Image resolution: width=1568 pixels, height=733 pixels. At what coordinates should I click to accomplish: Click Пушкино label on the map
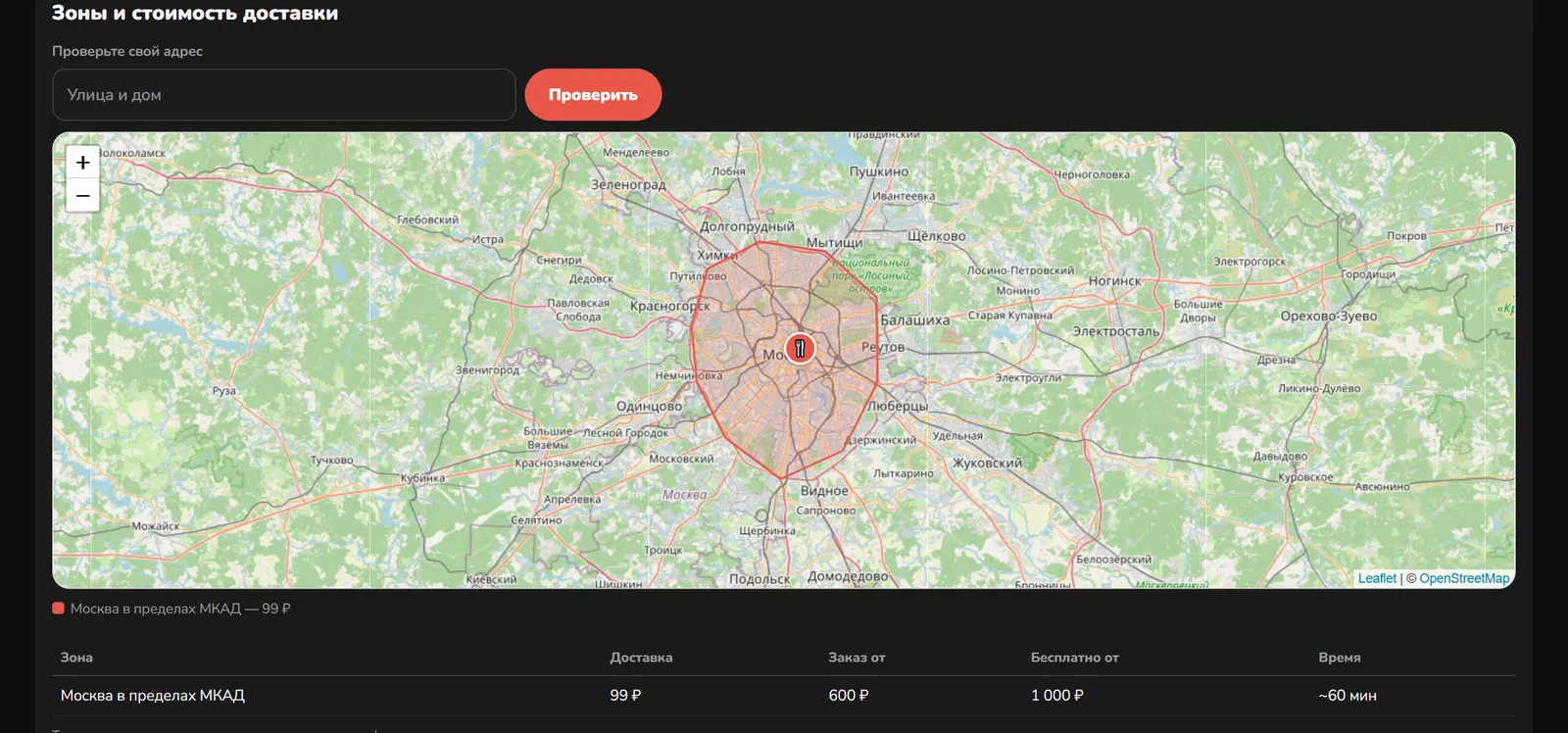point(879,171)
